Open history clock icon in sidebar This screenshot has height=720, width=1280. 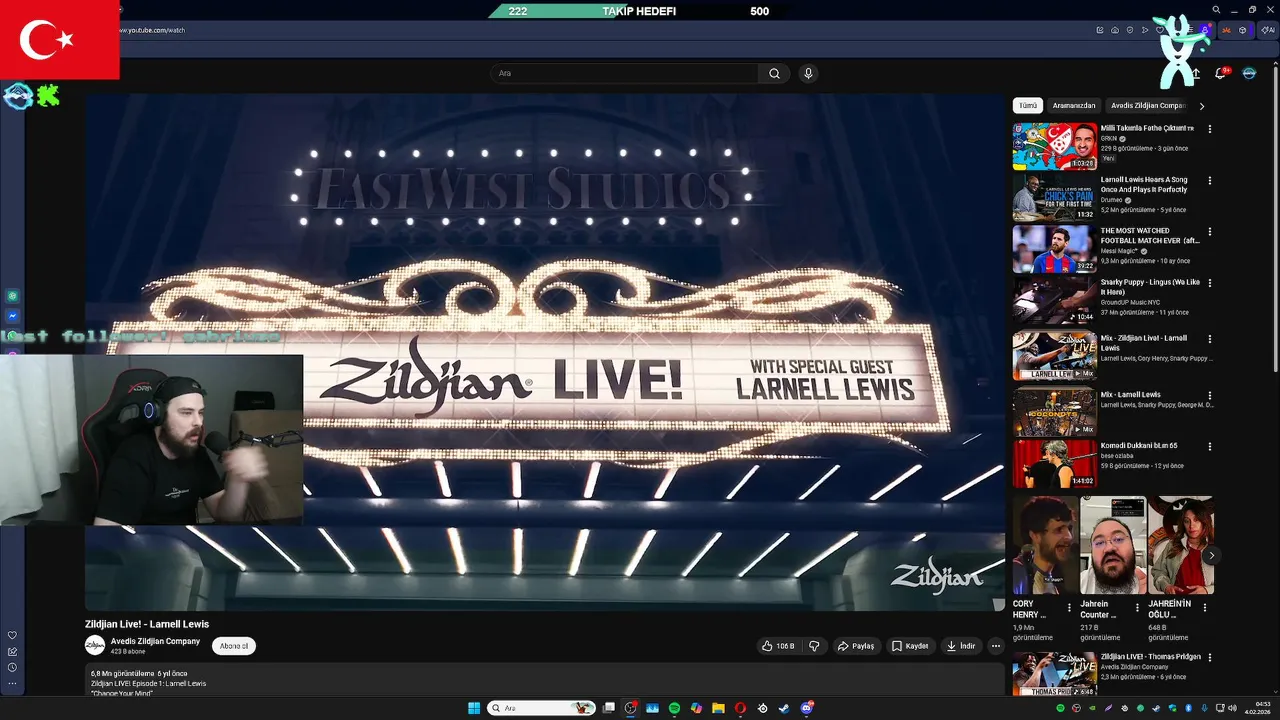(12, 667)
